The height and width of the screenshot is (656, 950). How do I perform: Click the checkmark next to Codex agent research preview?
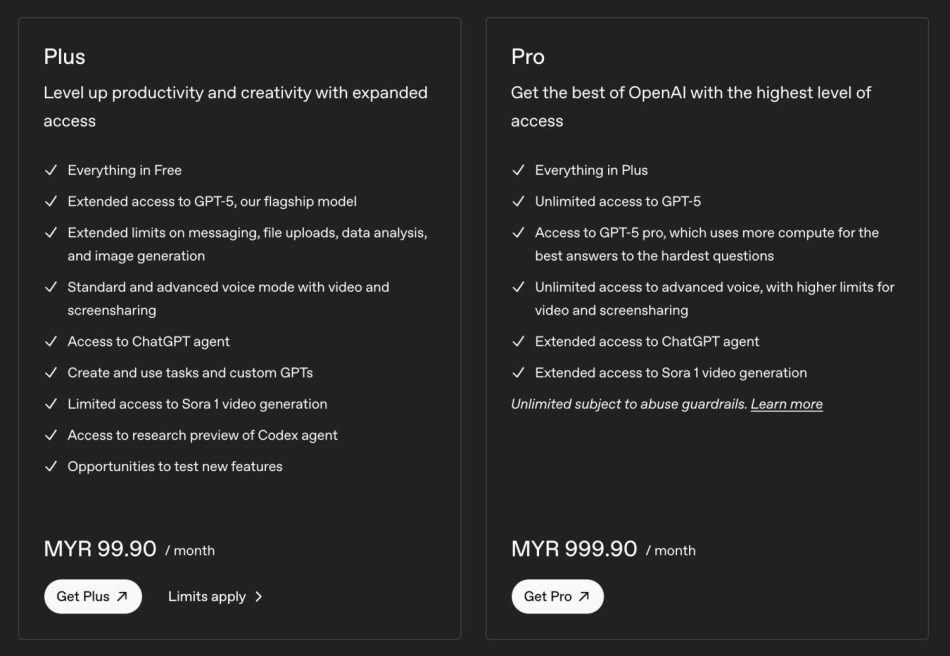click(x=50, y=435)
